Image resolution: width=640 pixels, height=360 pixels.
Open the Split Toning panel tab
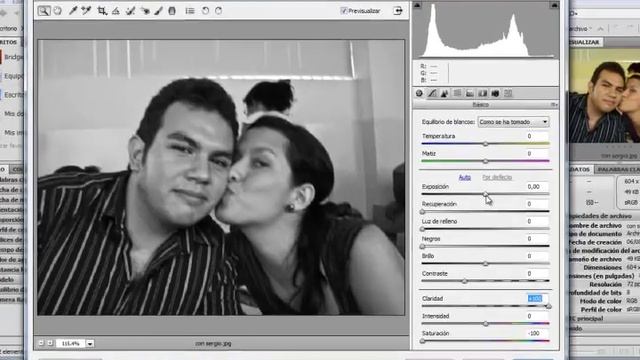470,93
